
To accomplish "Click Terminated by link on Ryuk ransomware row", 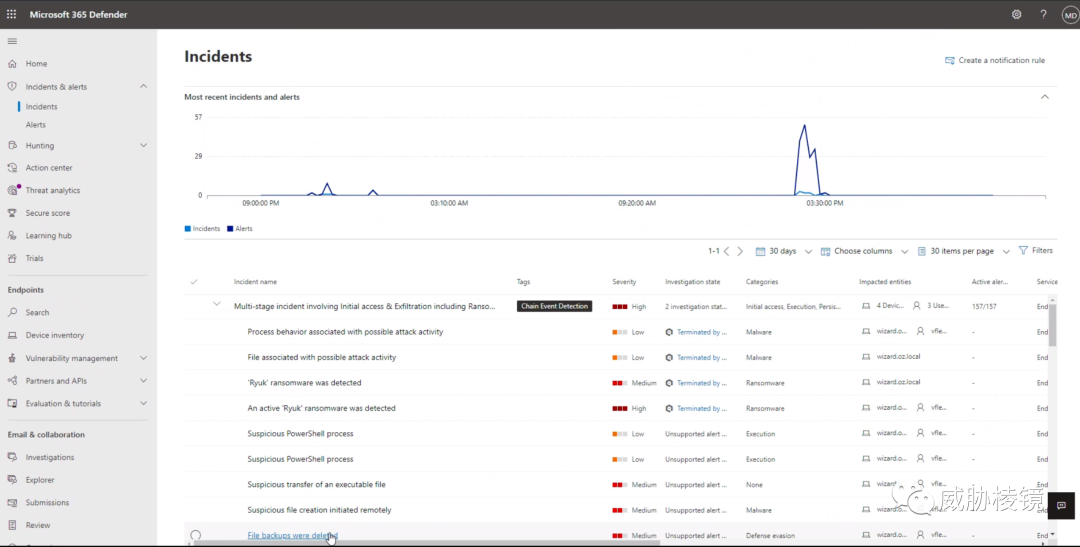I will [701, 383].
